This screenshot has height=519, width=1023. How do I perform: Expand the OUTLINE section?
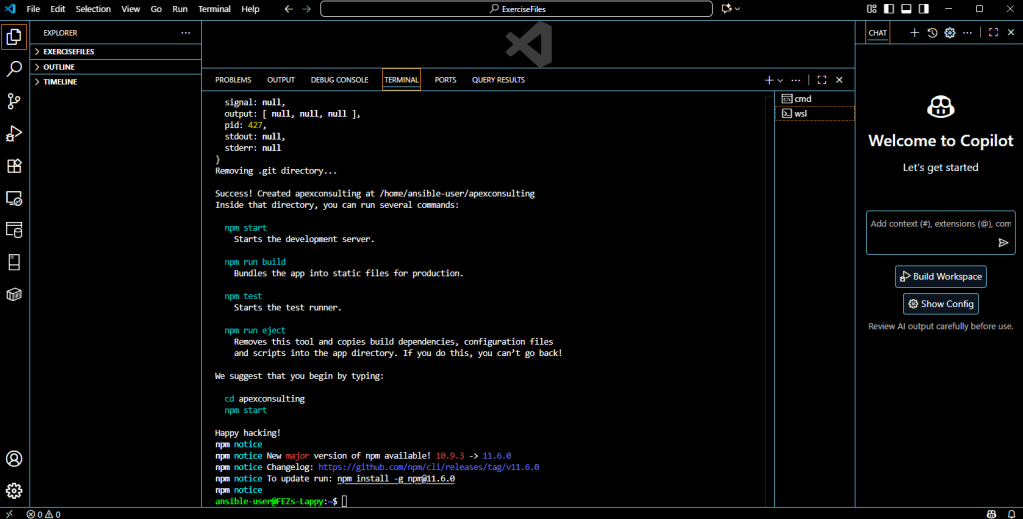pyautogui.click(x=58, y=67)
